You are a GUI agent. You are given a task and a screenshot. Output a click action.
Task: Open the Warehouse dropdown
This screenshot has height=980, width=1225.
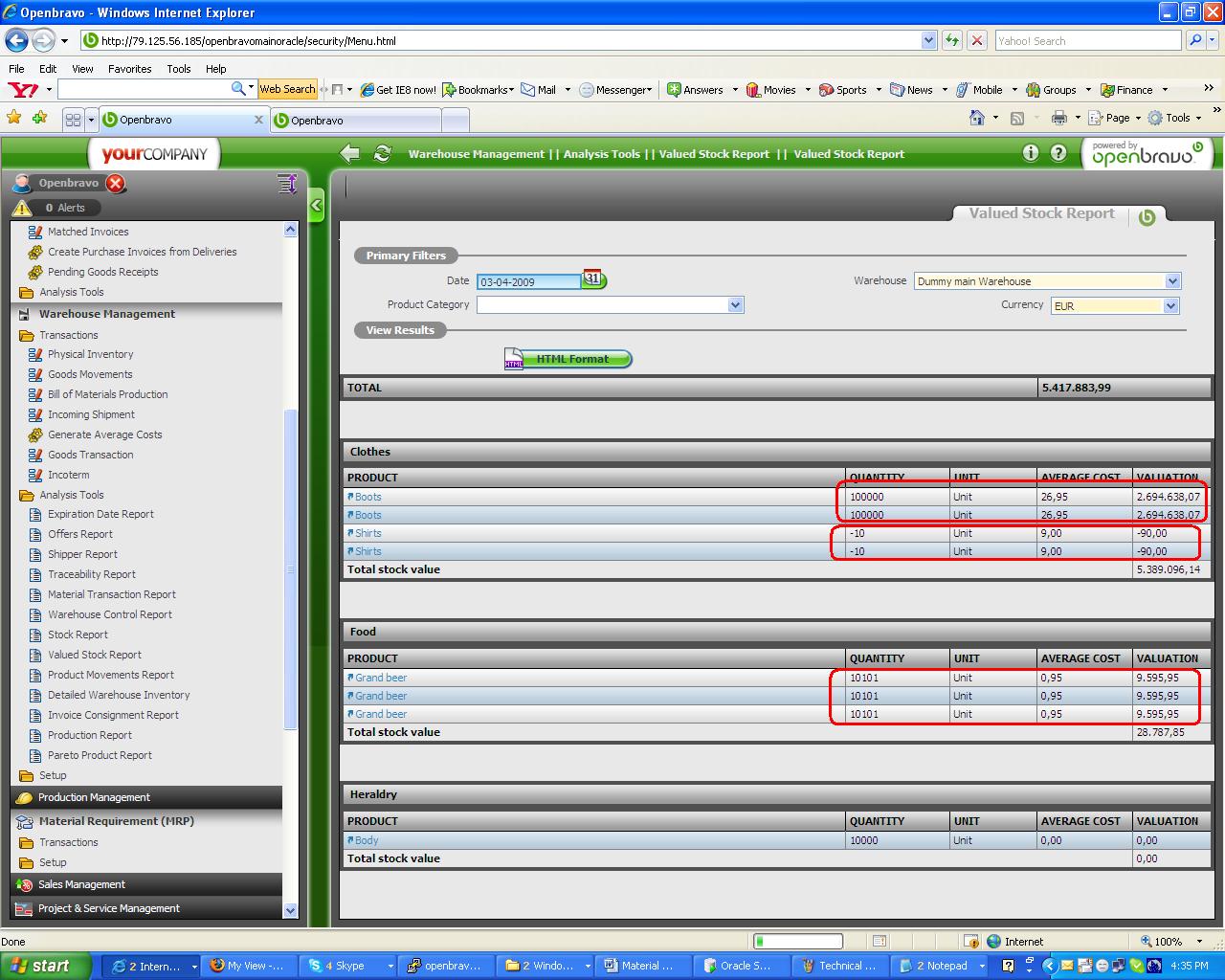point(1172,281)
